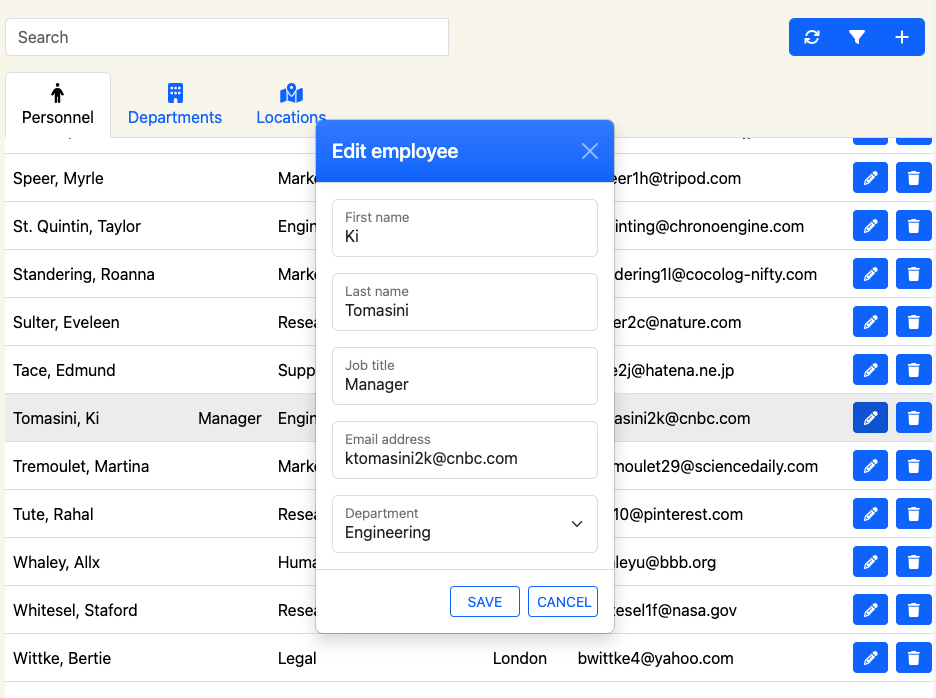Screen dimensions: 936x698
Task: Click the refresh icon in top toolbar
Action: pos(812,37)
